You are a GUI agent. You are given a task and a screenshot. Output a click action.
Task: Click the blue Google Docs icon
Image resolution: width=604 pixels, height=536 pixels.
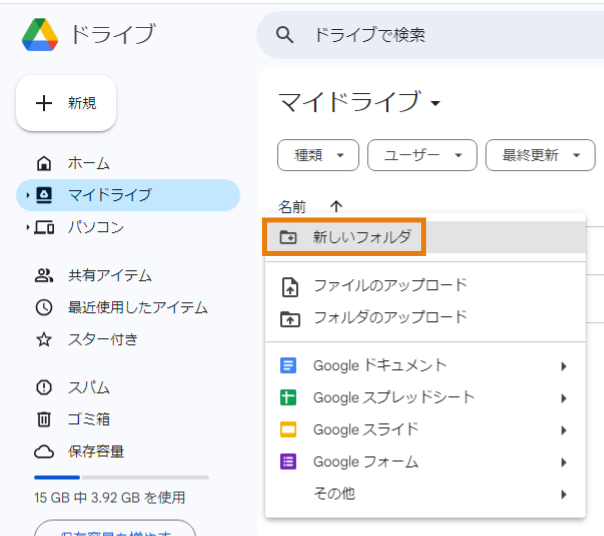tap(288, 365)
